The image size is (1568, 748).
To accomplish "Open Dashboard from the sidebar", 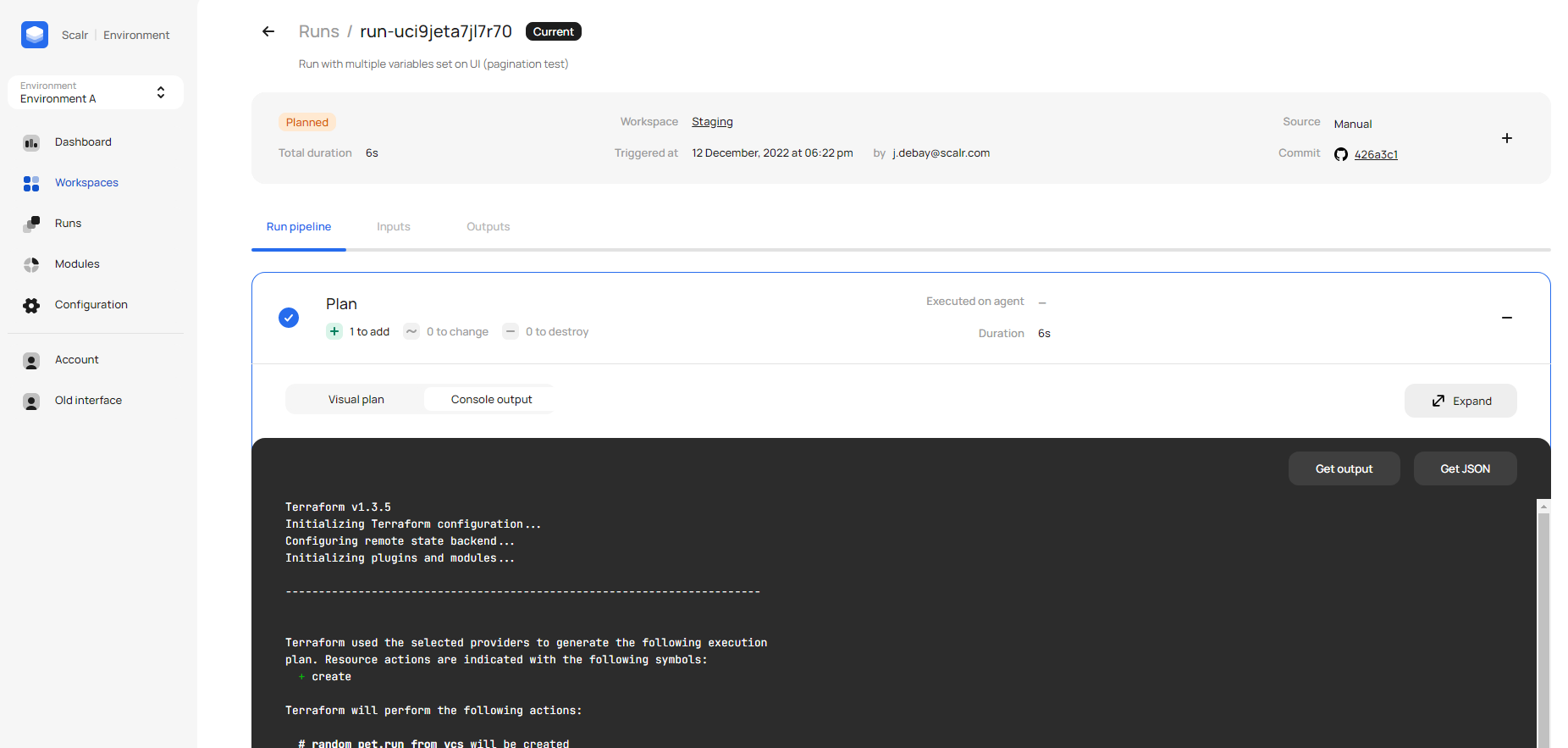I will click(x=83, y=141).
